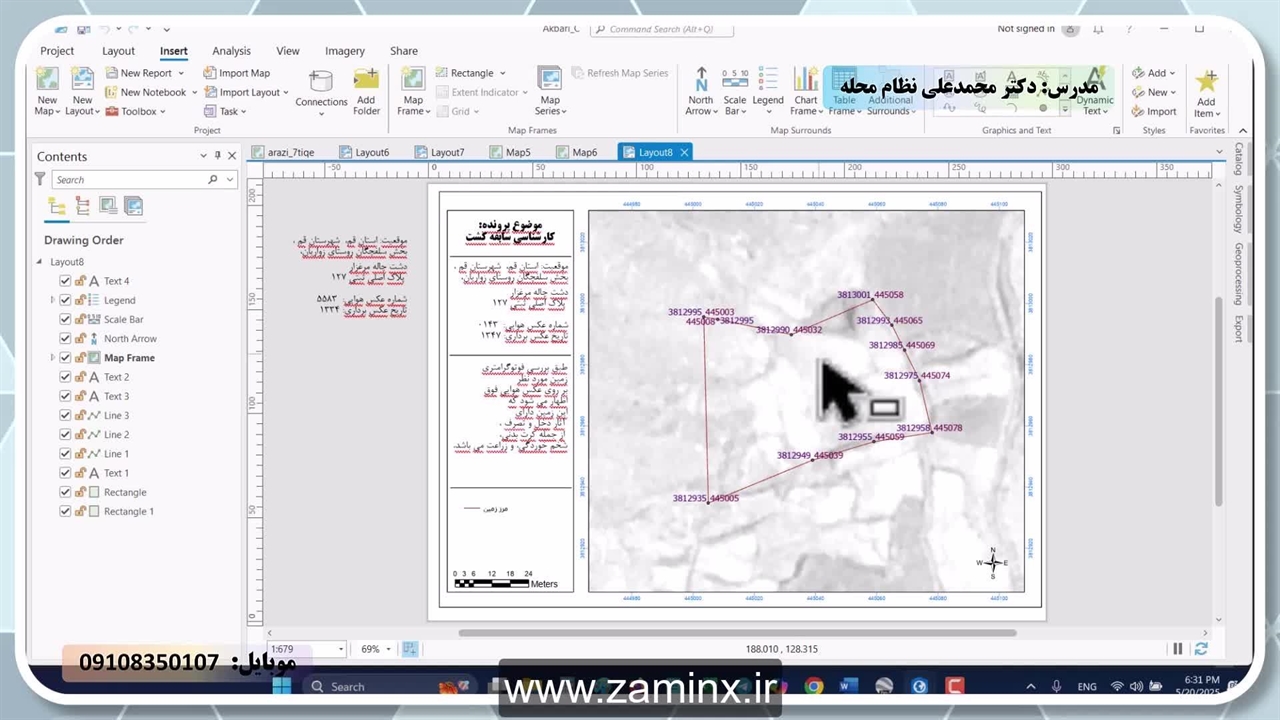Click the Add Item favorites star icon
Viewport: 1280px width, 720px height.
1207,81
